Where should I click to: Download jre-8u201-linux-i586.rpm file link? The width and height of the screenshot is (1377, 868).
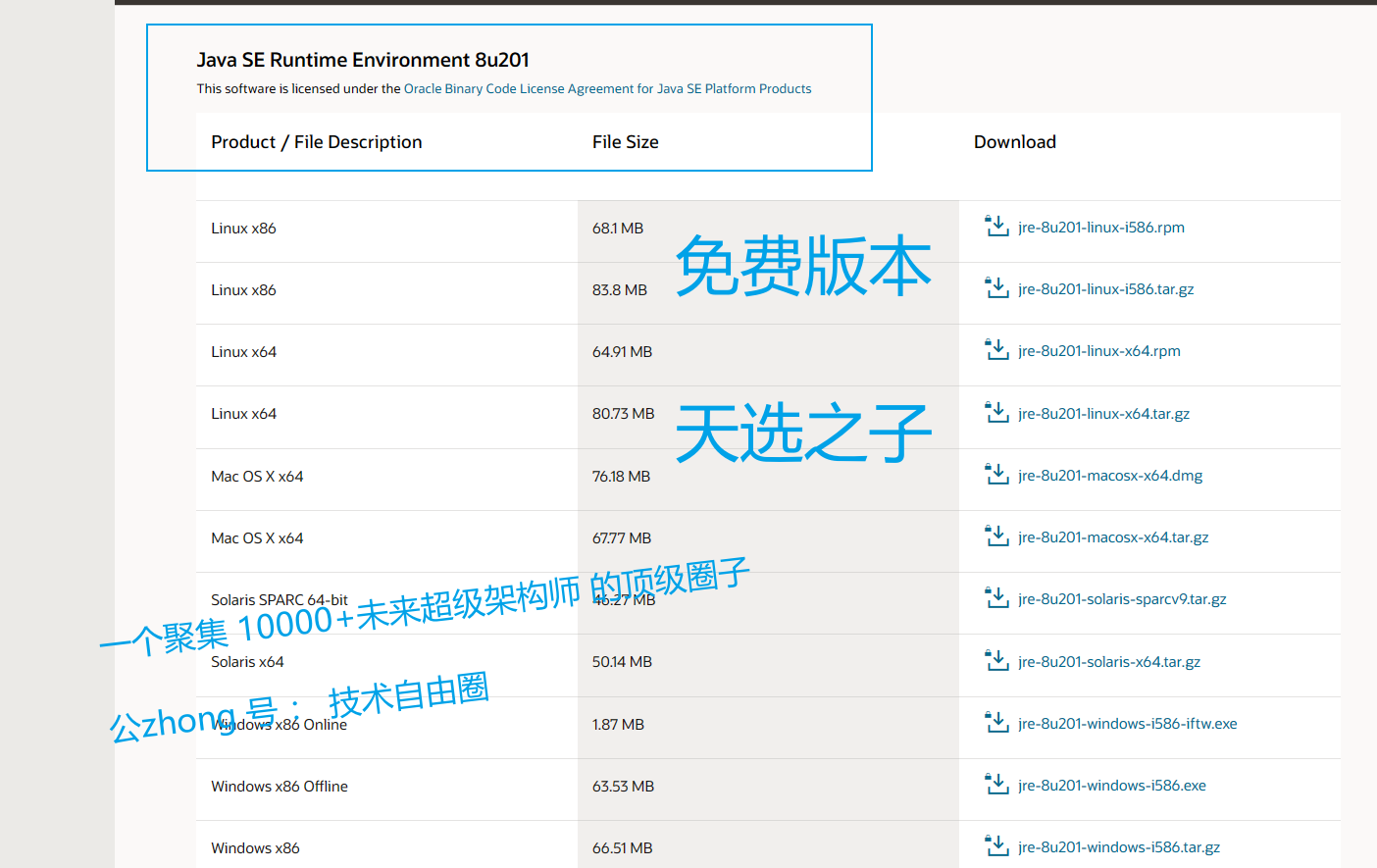click(x=1101, y=228)
